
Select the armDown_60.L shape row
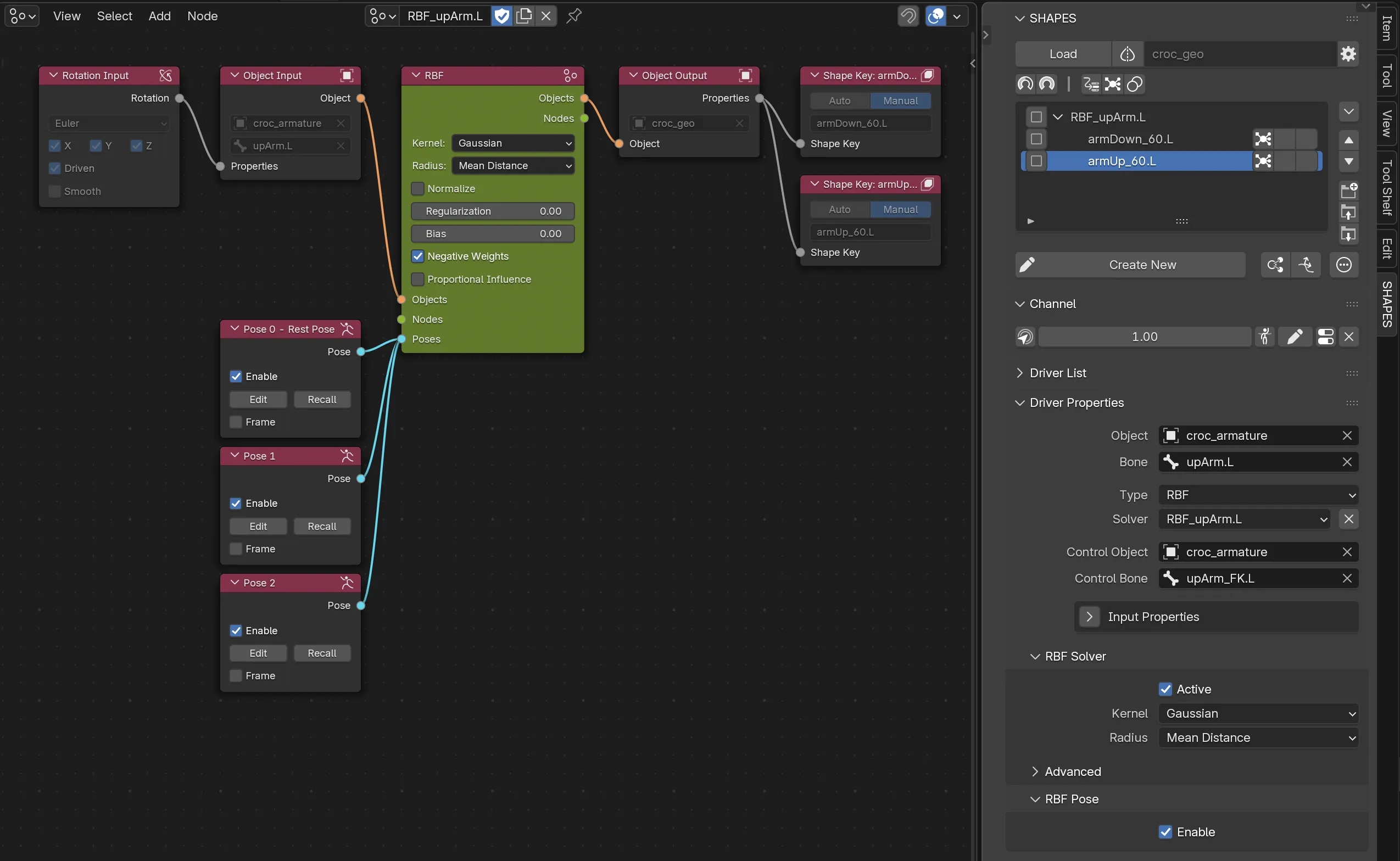[x=1130, y=139]
